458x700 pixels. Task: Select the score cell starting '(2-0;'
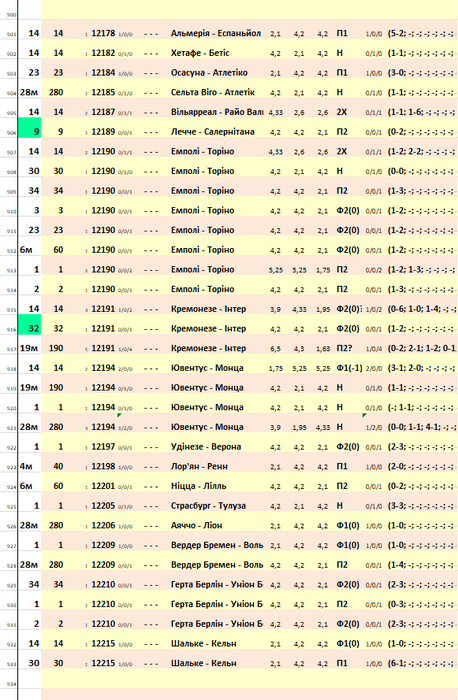(422, 467)
